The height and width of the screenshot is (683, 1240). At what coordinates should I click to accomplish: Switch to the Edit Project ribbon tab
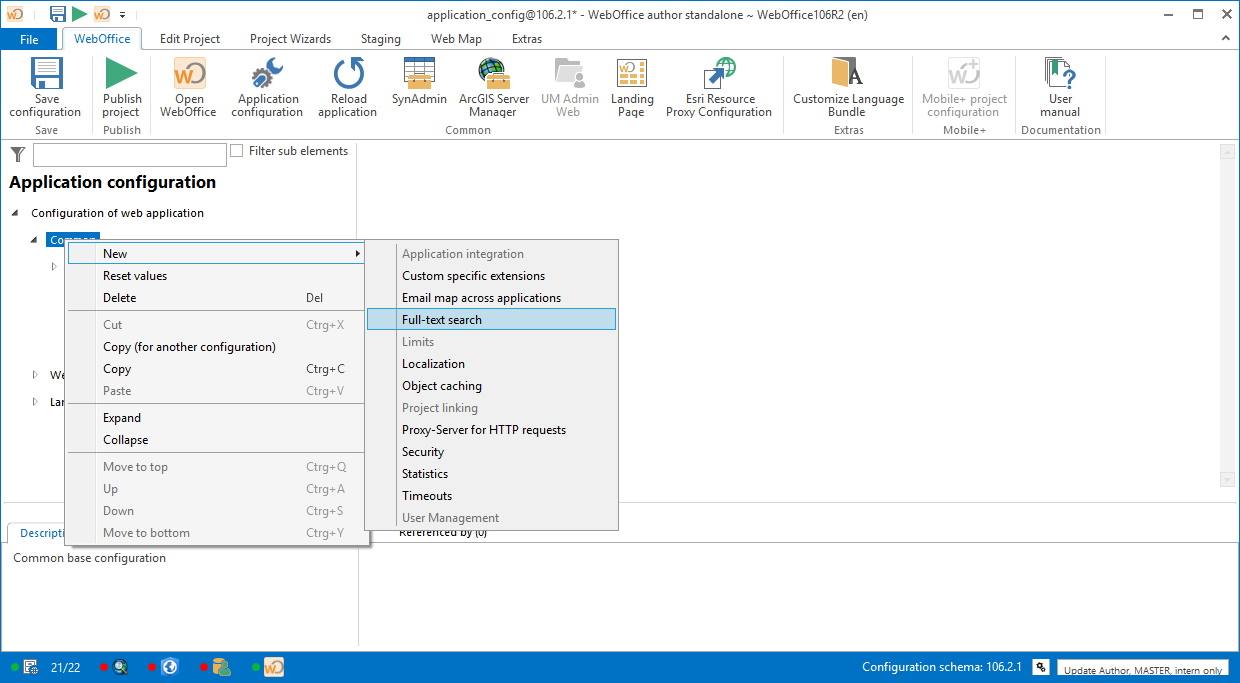(190, 39)
